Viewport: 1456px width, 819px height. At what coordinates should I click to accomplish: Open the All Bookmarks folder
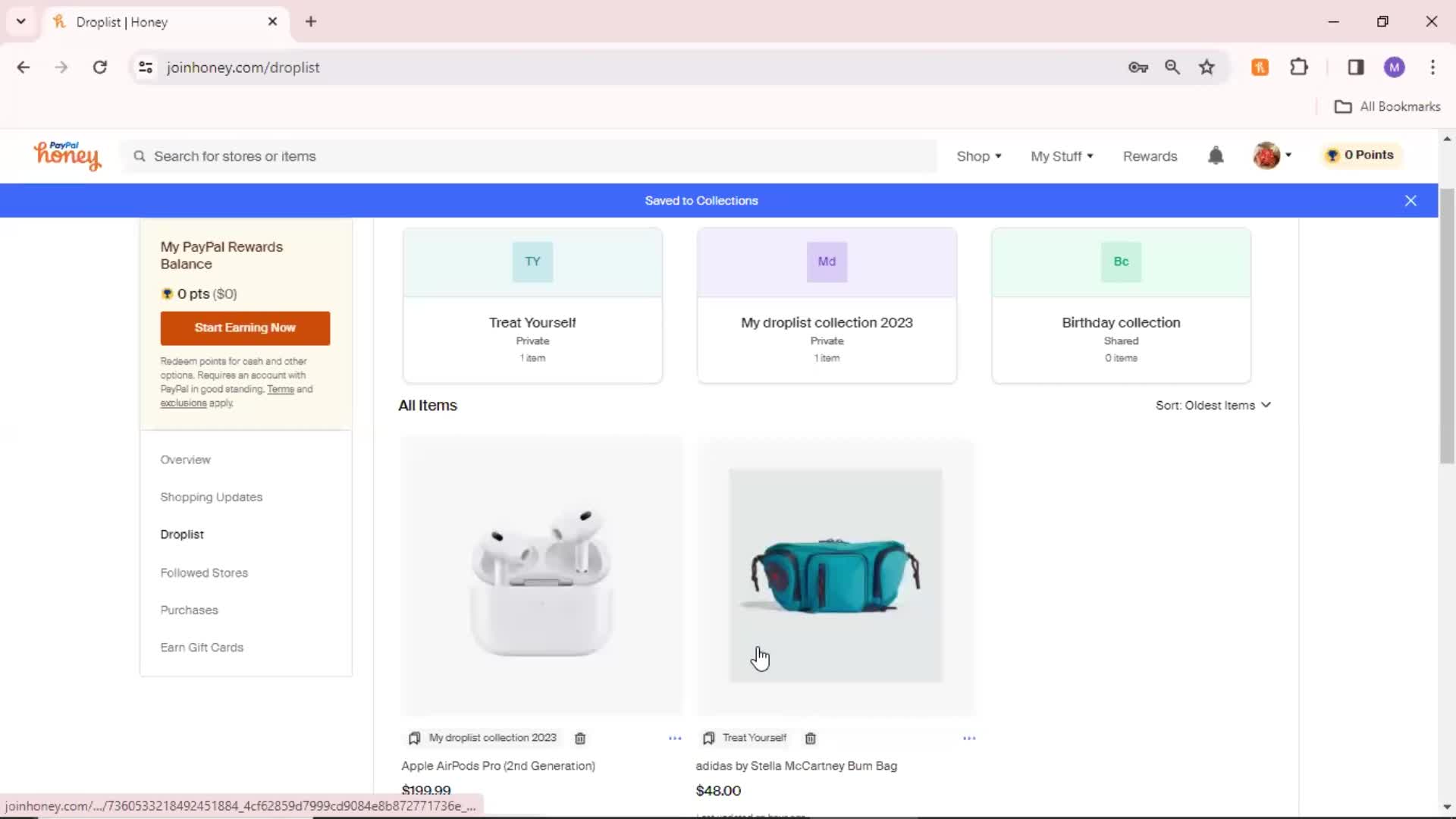pos(1387,107)
